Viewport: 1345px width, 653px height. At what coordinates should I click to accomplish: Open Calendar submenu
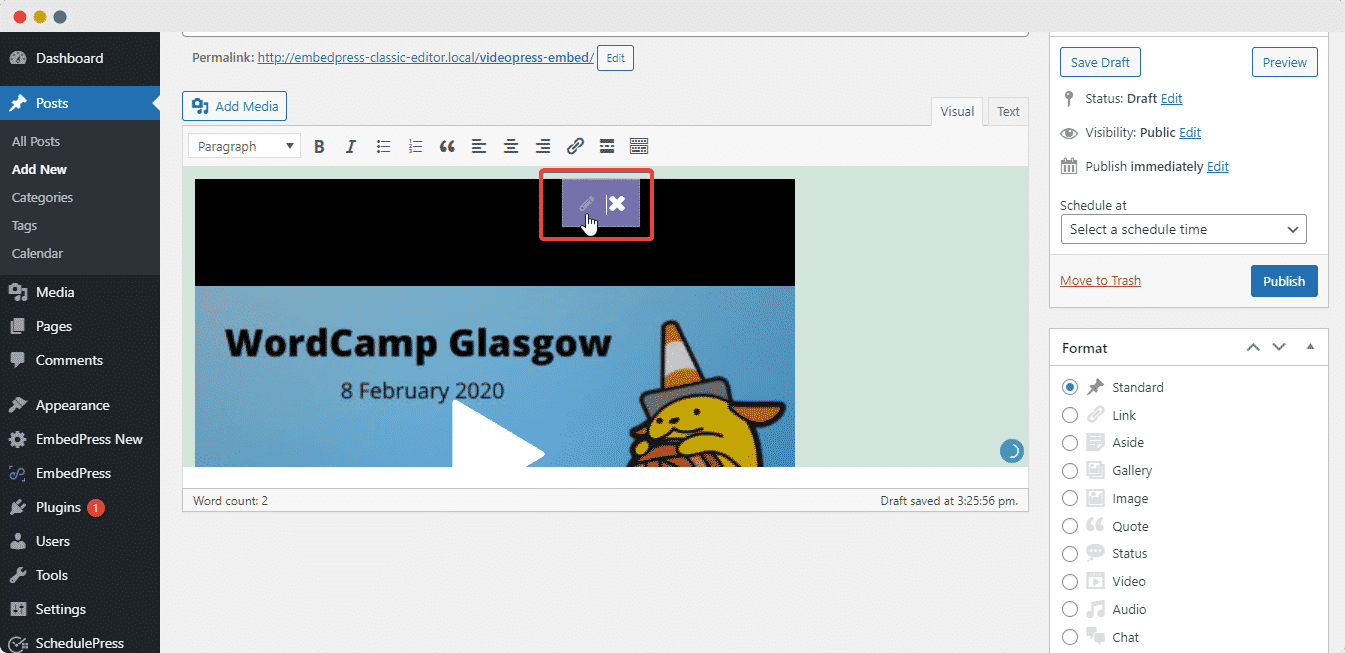(x=38, y=253)
